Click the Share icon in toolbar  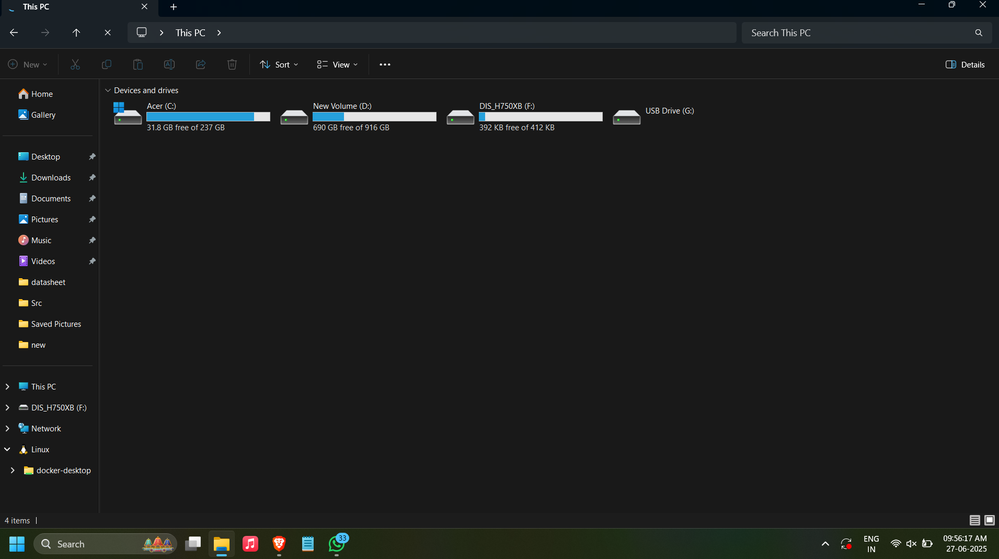click(x=201, y=64)
